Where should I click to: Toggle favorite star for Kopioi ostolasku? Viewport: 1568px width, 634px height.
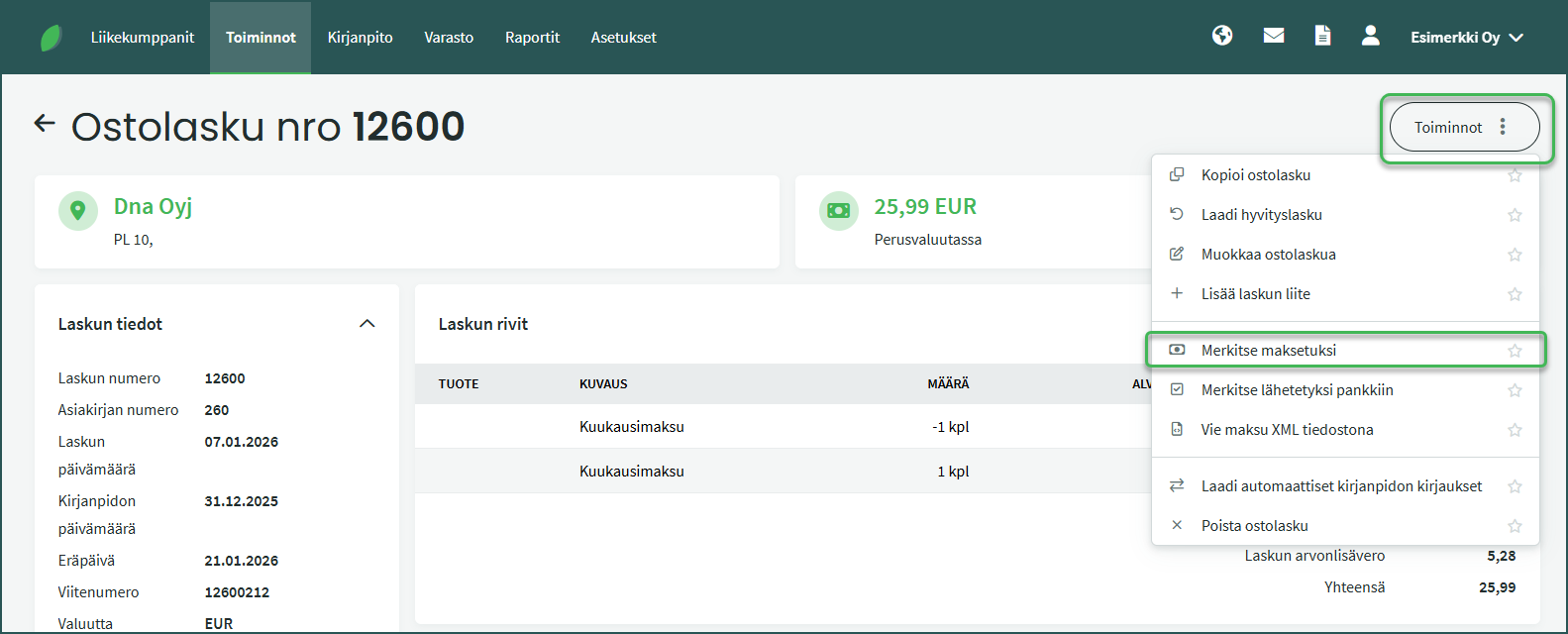pos(1514,175)
